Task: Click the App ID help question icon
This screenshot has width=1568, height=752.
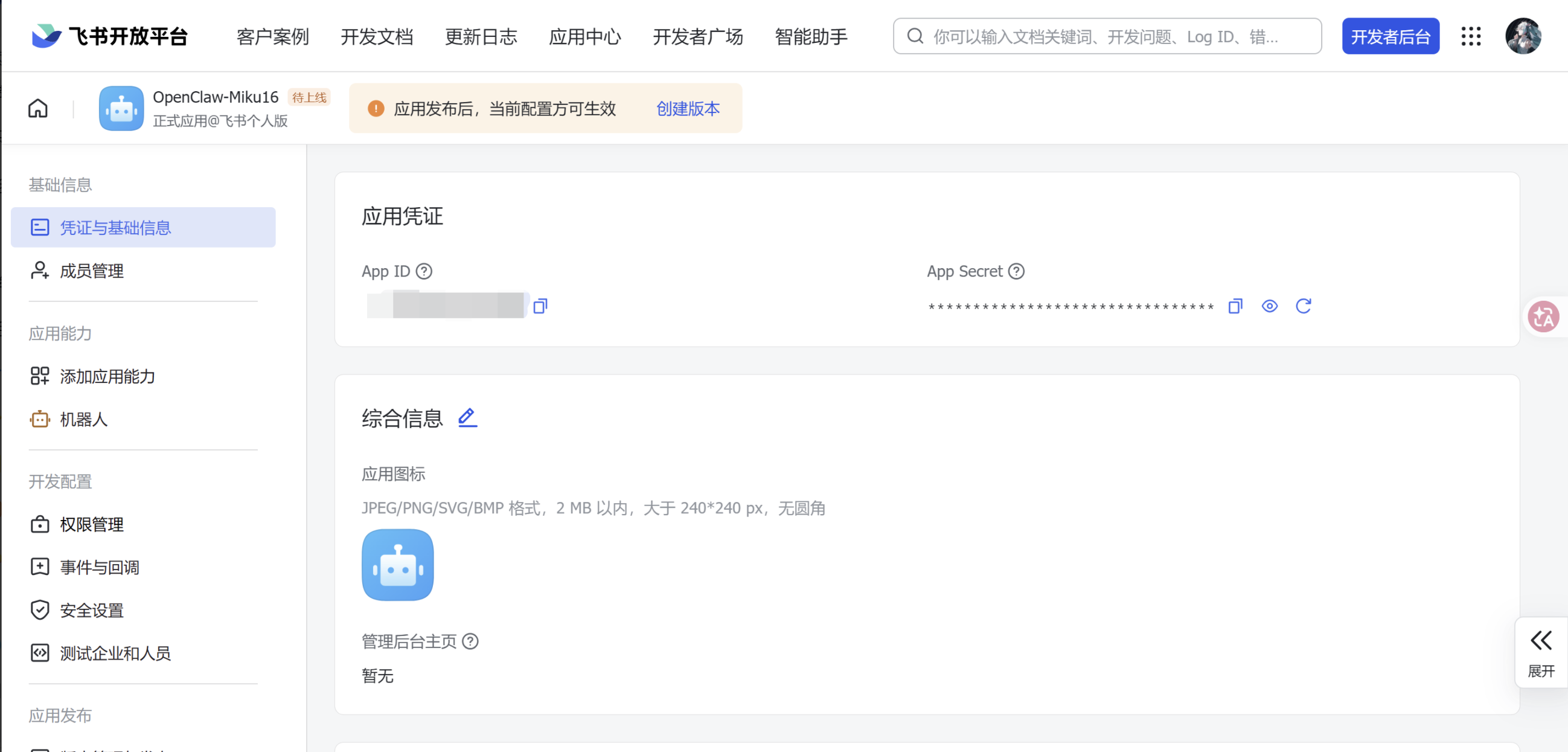Action: [424, 271]
